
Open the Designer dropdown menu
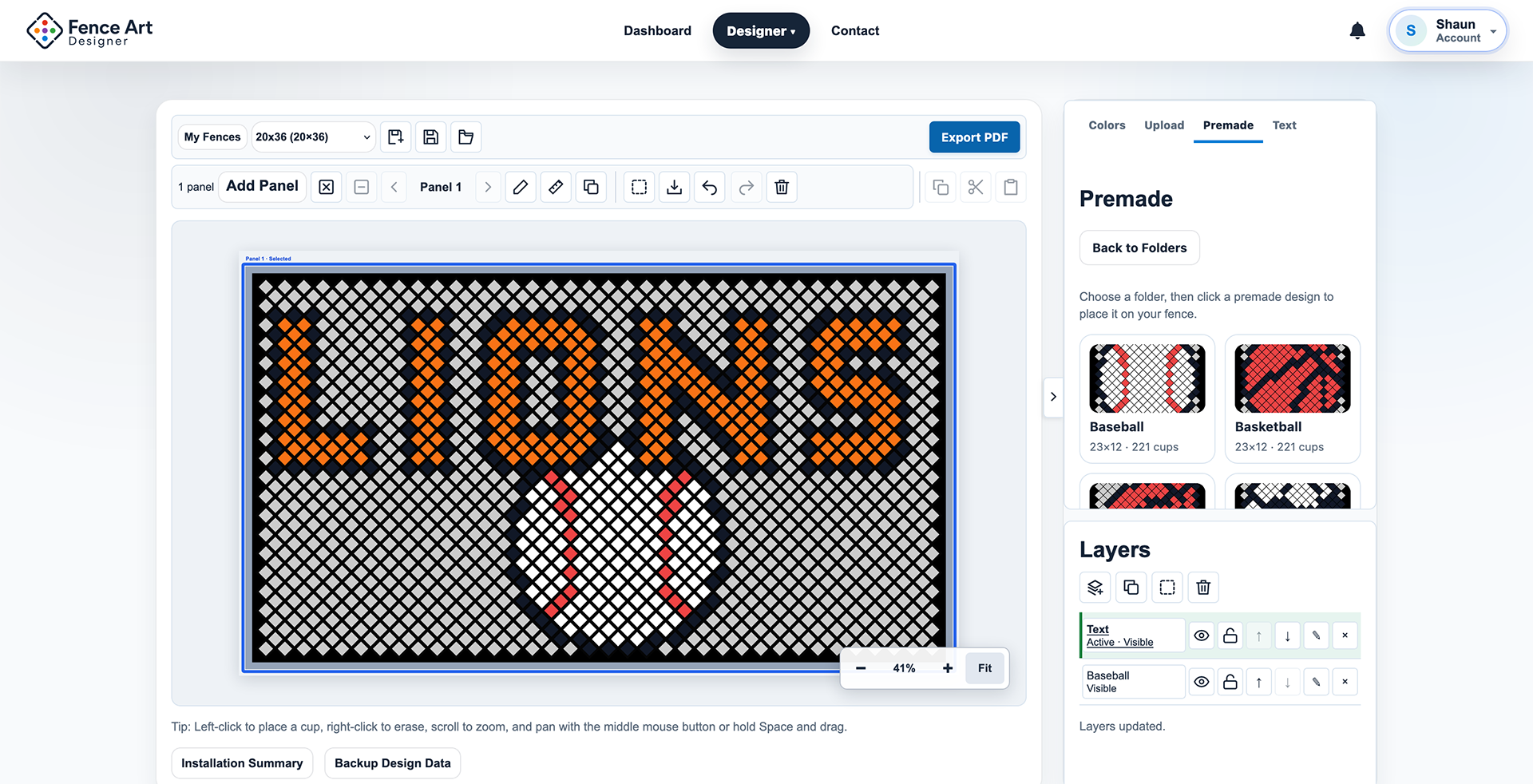click(761, 30)
